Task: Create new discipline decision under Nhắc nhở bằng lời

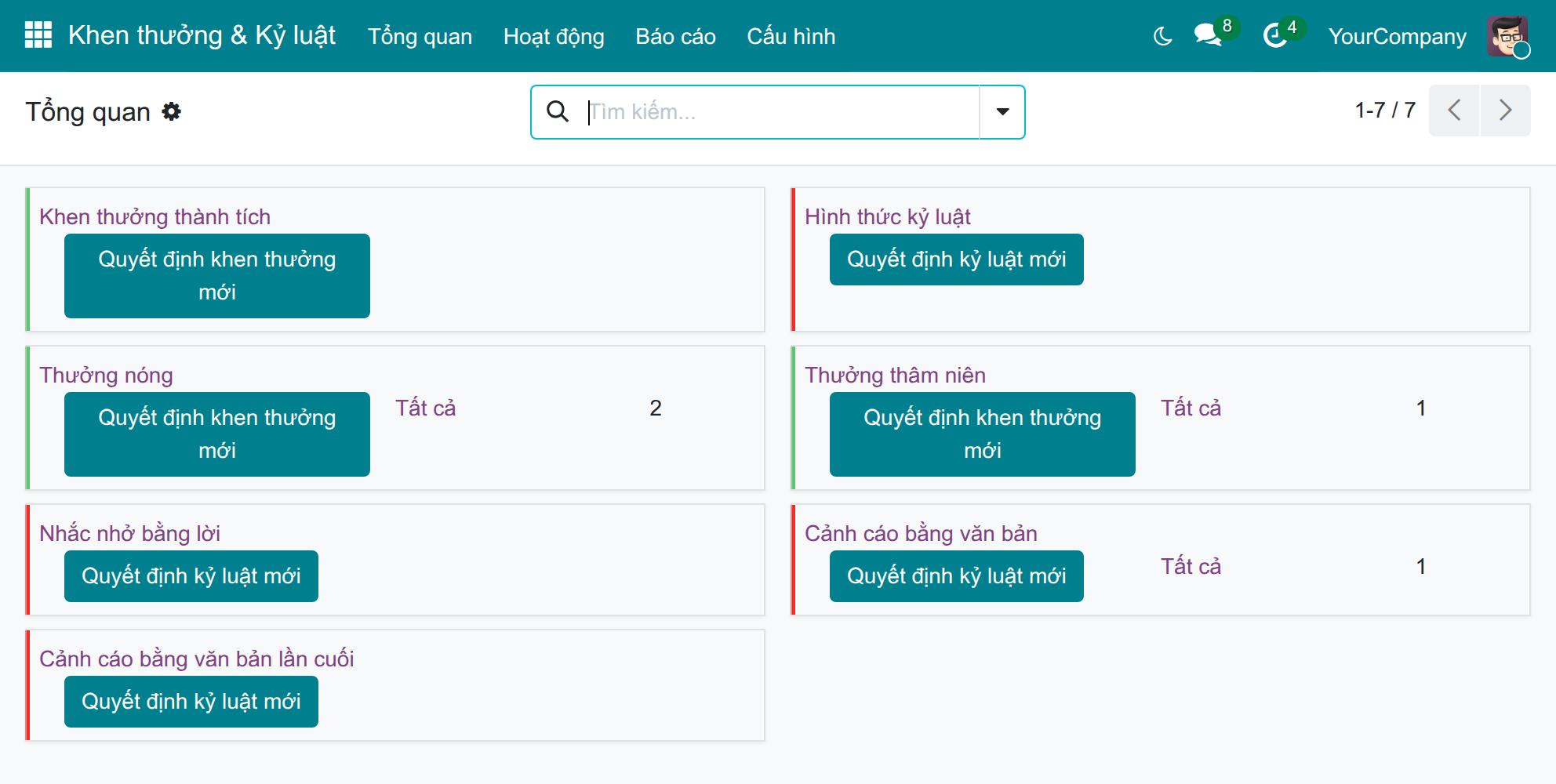Action: coord(191,576)
